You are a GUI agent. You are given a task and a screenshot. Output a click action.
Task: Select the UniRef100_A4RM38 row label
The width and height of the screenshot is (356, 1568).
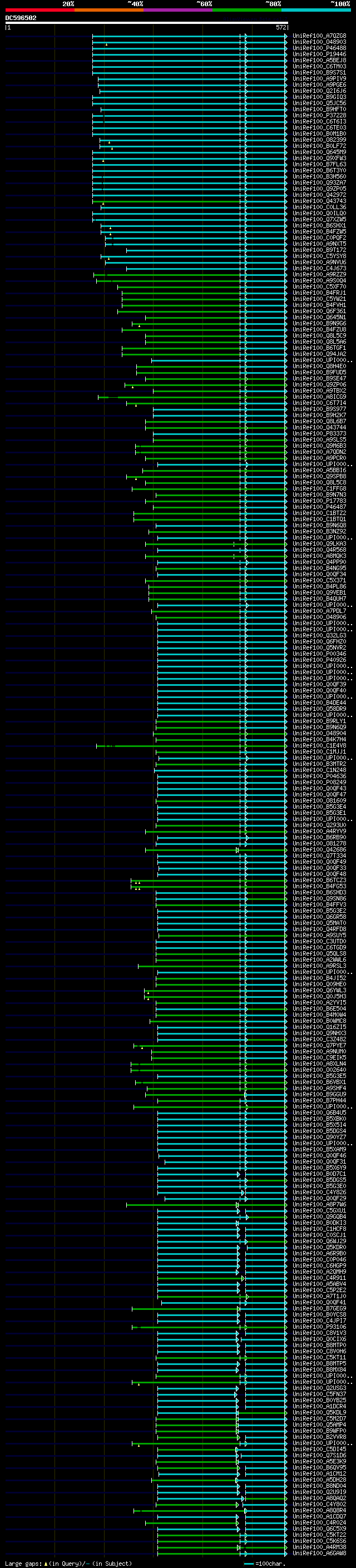[319, 1547]
